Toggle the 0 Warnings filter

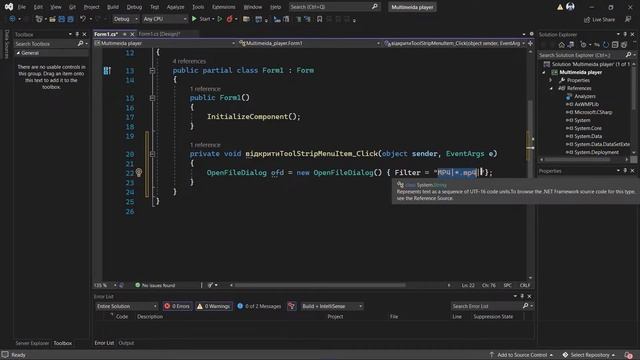[213, 306]
